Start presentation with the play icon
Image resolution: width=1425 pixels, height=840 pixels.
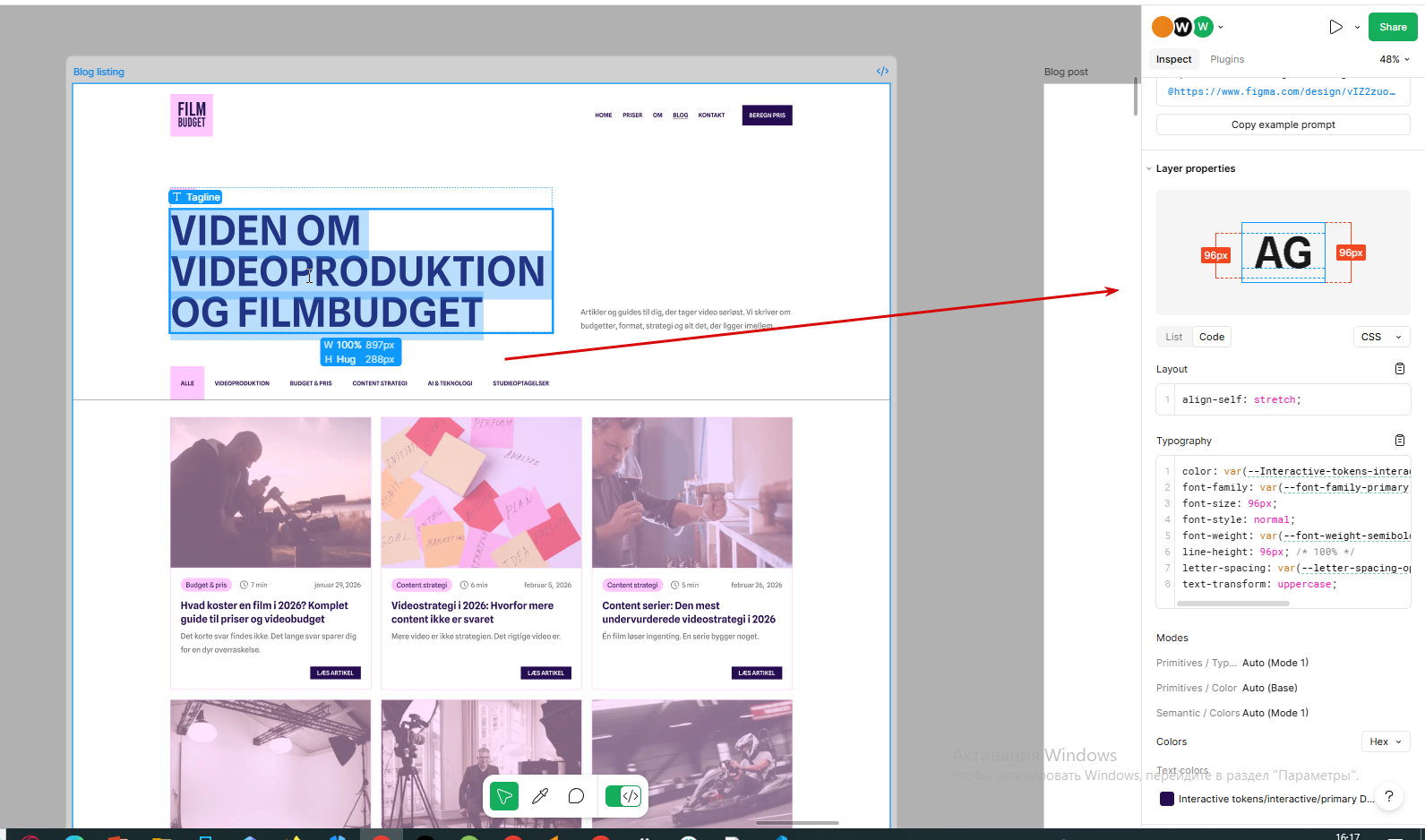[1335, 27]
